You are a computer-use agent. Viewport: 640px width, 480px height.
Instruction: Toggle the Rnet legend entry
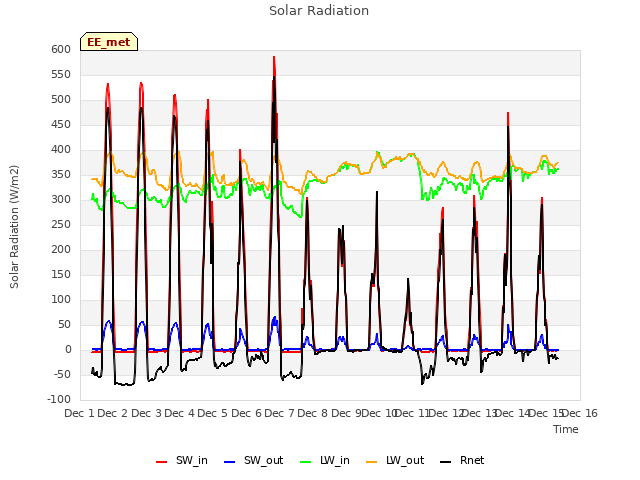[x=462, y=460]
